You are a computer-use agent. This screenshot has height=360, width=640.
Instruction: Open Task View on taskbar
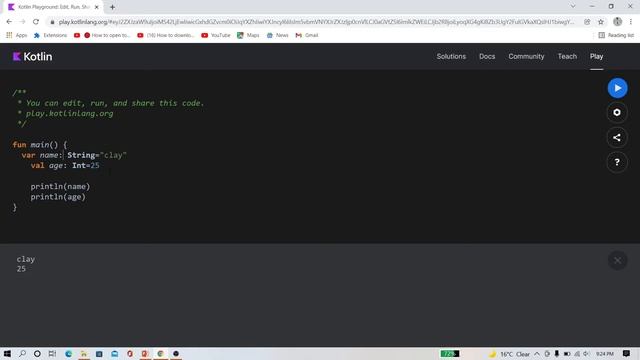52,353
